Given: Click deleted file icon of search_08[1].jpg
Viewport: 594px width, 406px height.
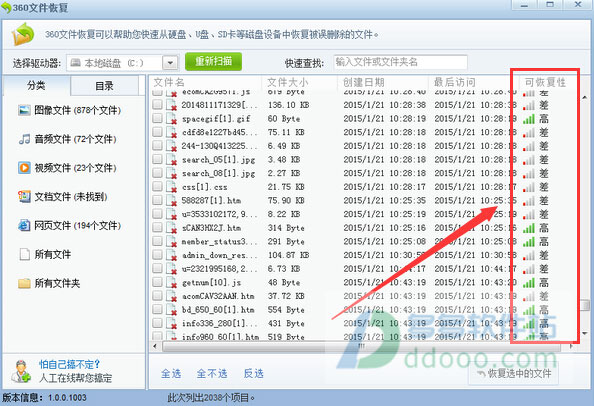Looking at the screenshot, I should point(172,173).
